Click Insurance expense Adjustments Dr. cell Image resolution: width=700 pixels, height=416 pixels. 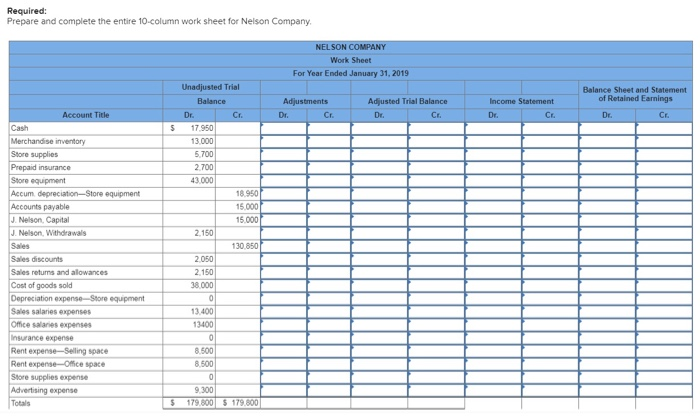click(x=283, y=338)
